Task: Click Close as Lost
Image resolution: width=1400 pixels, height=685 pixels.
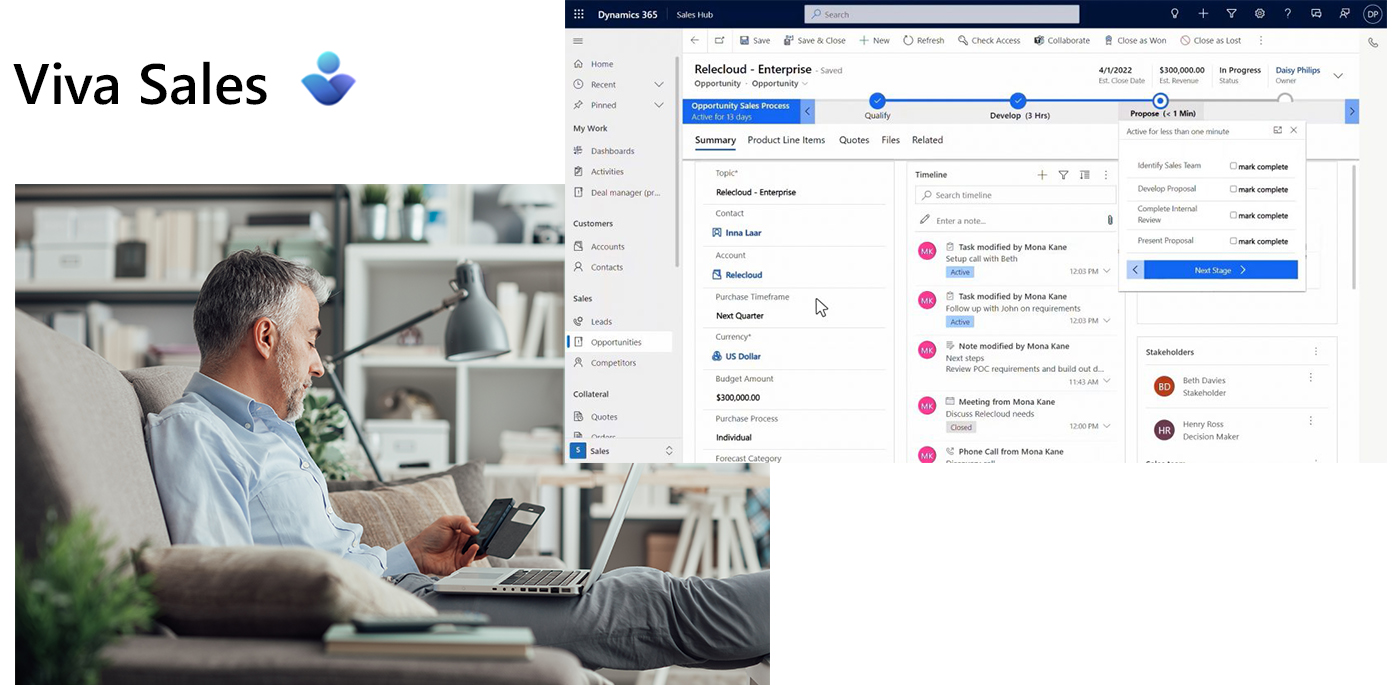Action: point(1211,41)
